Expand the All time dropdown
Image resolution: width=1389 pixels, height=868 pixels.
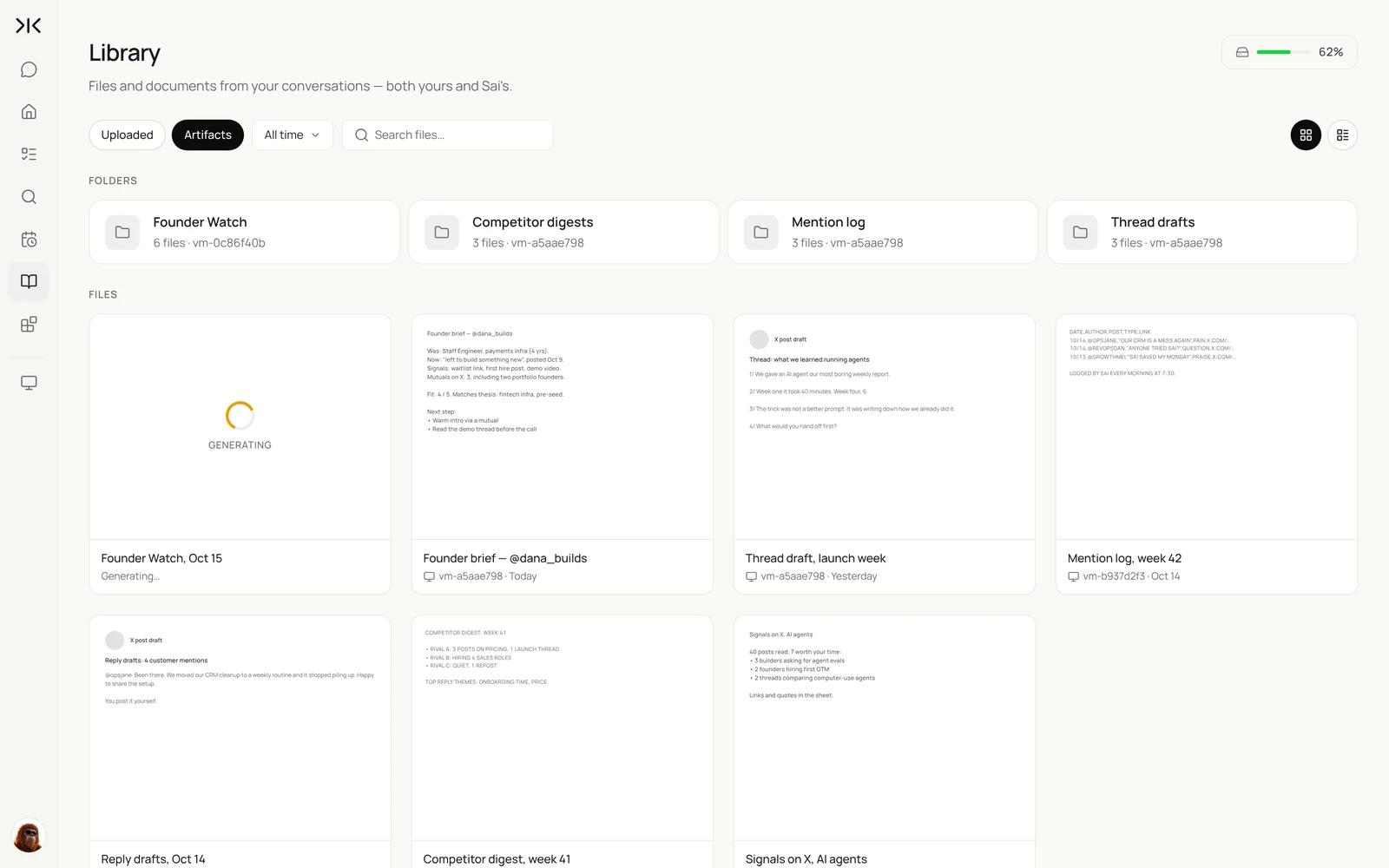pos(293,135)
